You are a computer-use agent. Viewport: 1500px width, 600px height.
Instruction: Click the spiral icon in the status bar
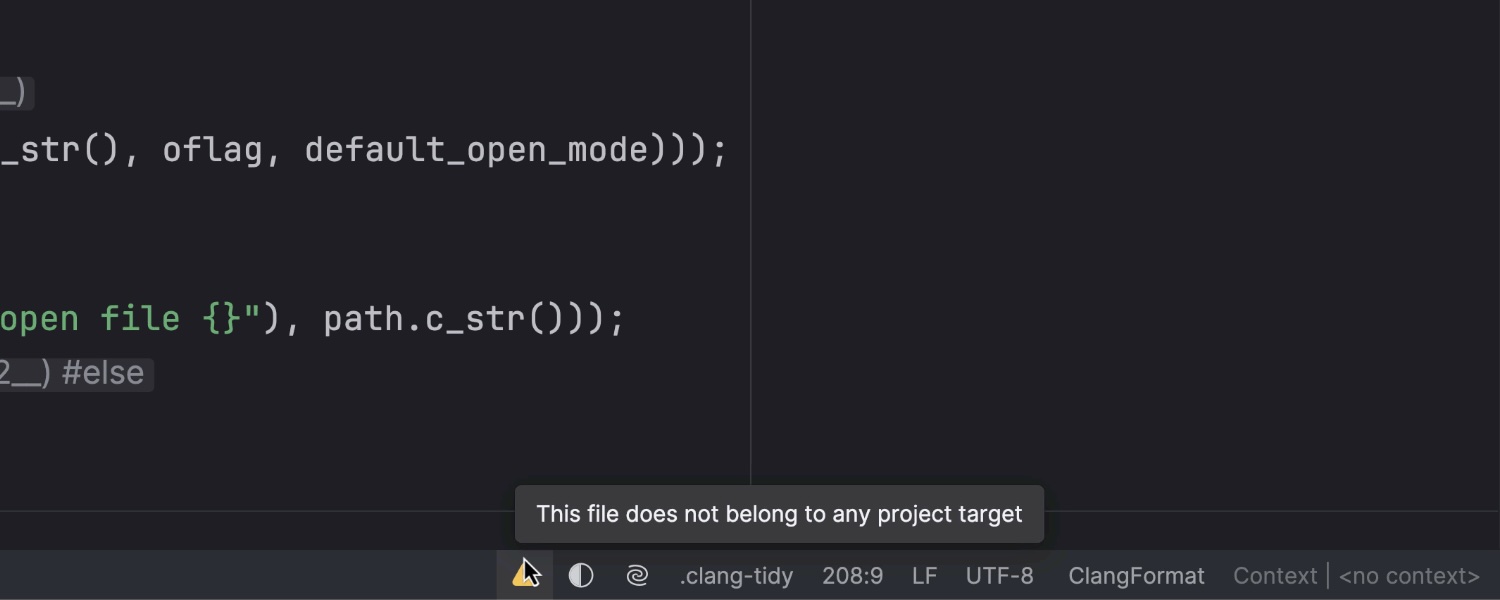point(637,576)
